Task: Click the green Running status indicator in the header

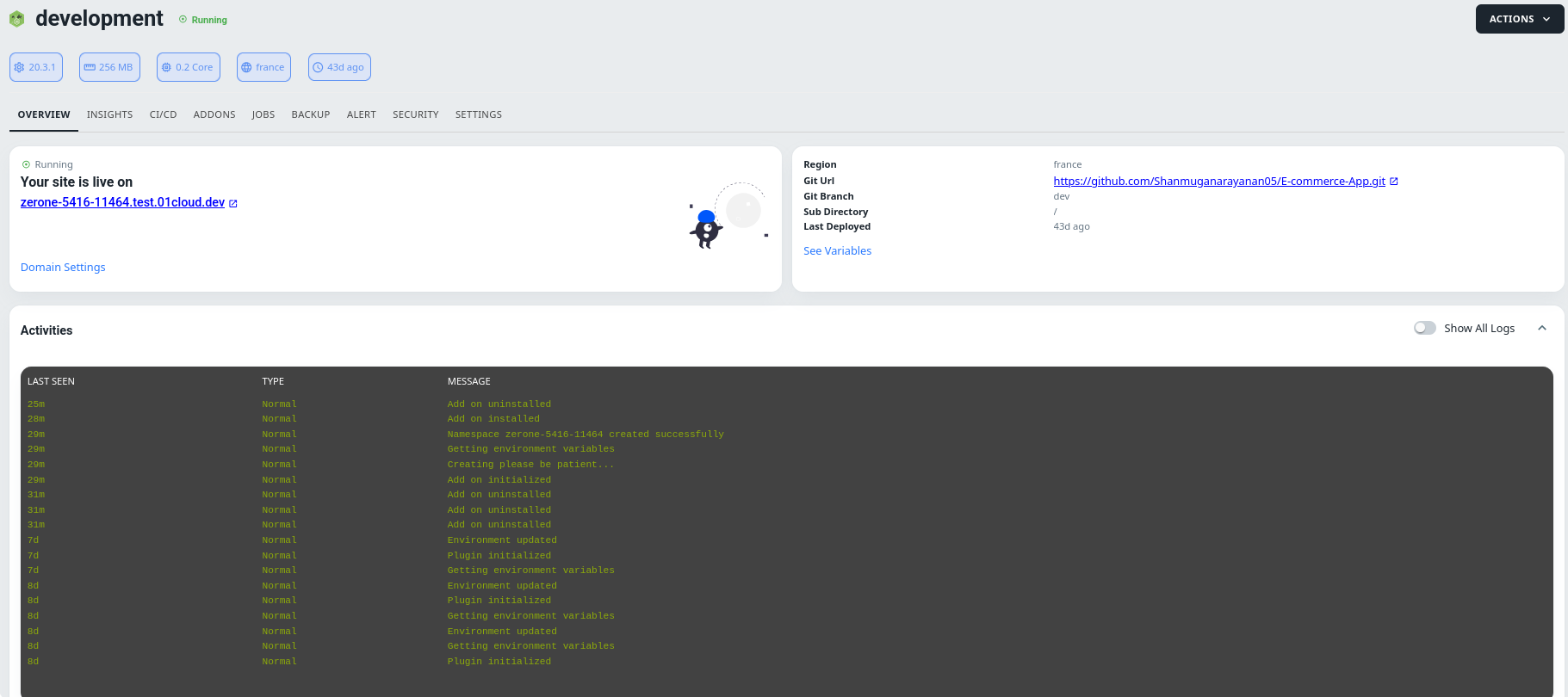Action: (x=203, y=20)
